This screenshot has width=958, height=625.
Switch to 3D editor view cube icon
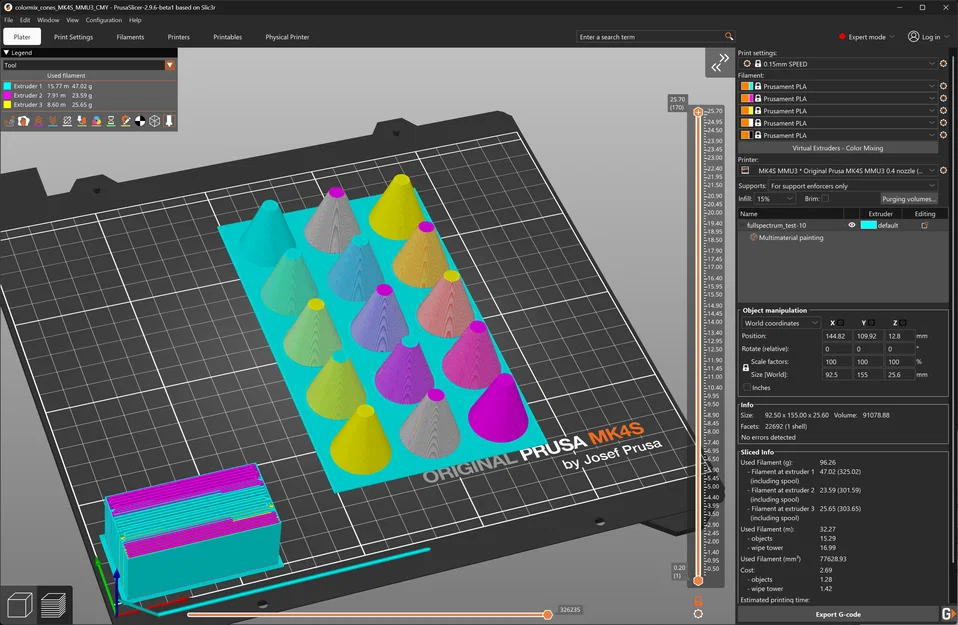pyautogui.click(x=19, y=605)
